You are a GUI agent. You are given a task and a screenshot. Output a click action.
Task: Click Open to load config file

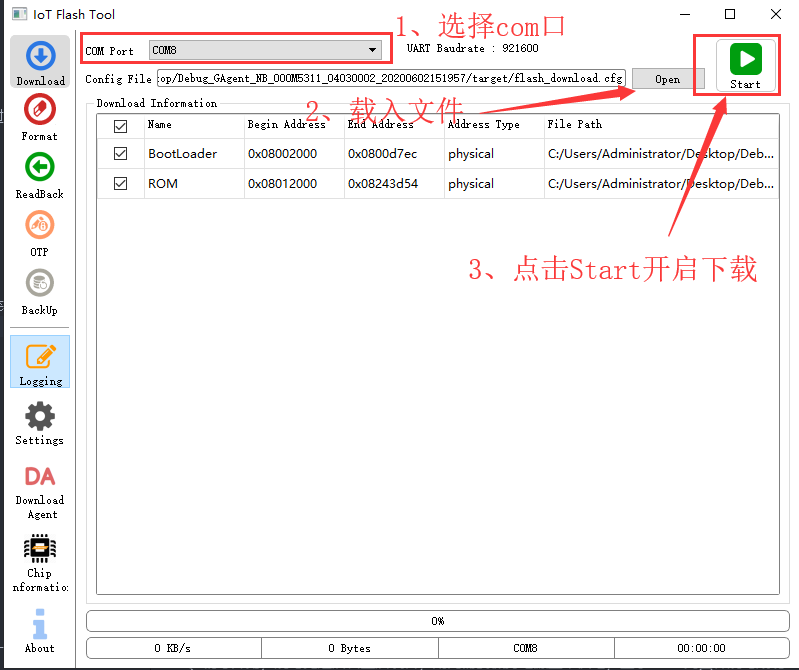point(667,79)
